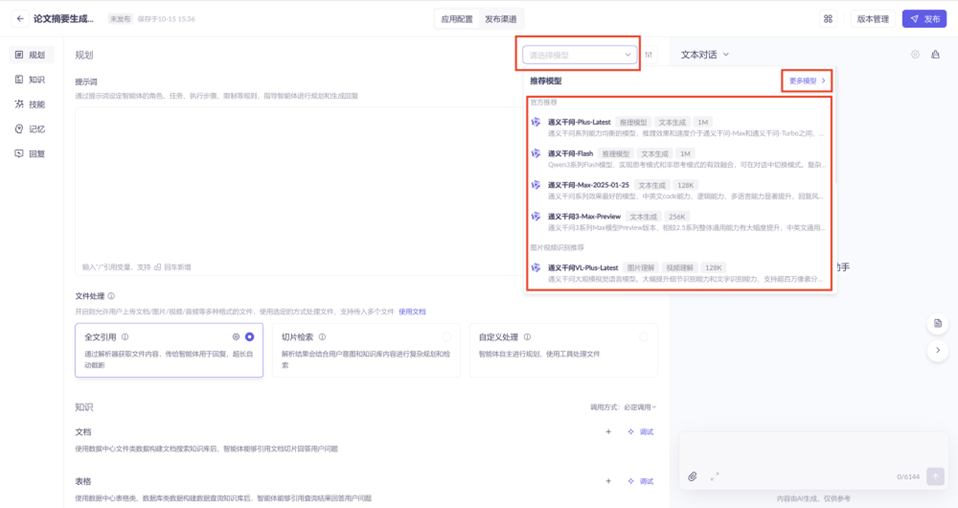Image resolution: width=958 pixels, height=508 pixels.
Task: Click the 0/6144 character counter
Action: [x=908, y=477]
